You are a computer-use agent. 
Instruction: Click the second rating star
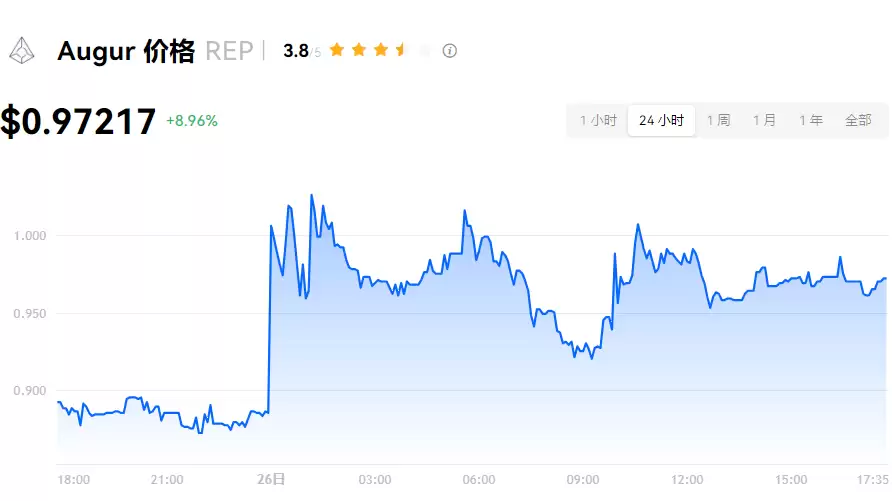pos(359,50)
